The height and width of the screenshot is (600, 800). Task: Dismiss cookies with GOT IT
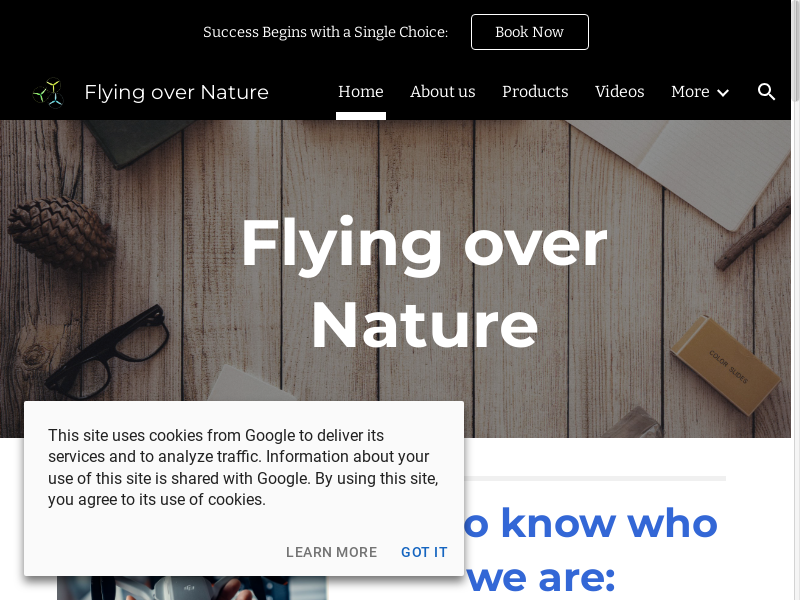(424, 552)
